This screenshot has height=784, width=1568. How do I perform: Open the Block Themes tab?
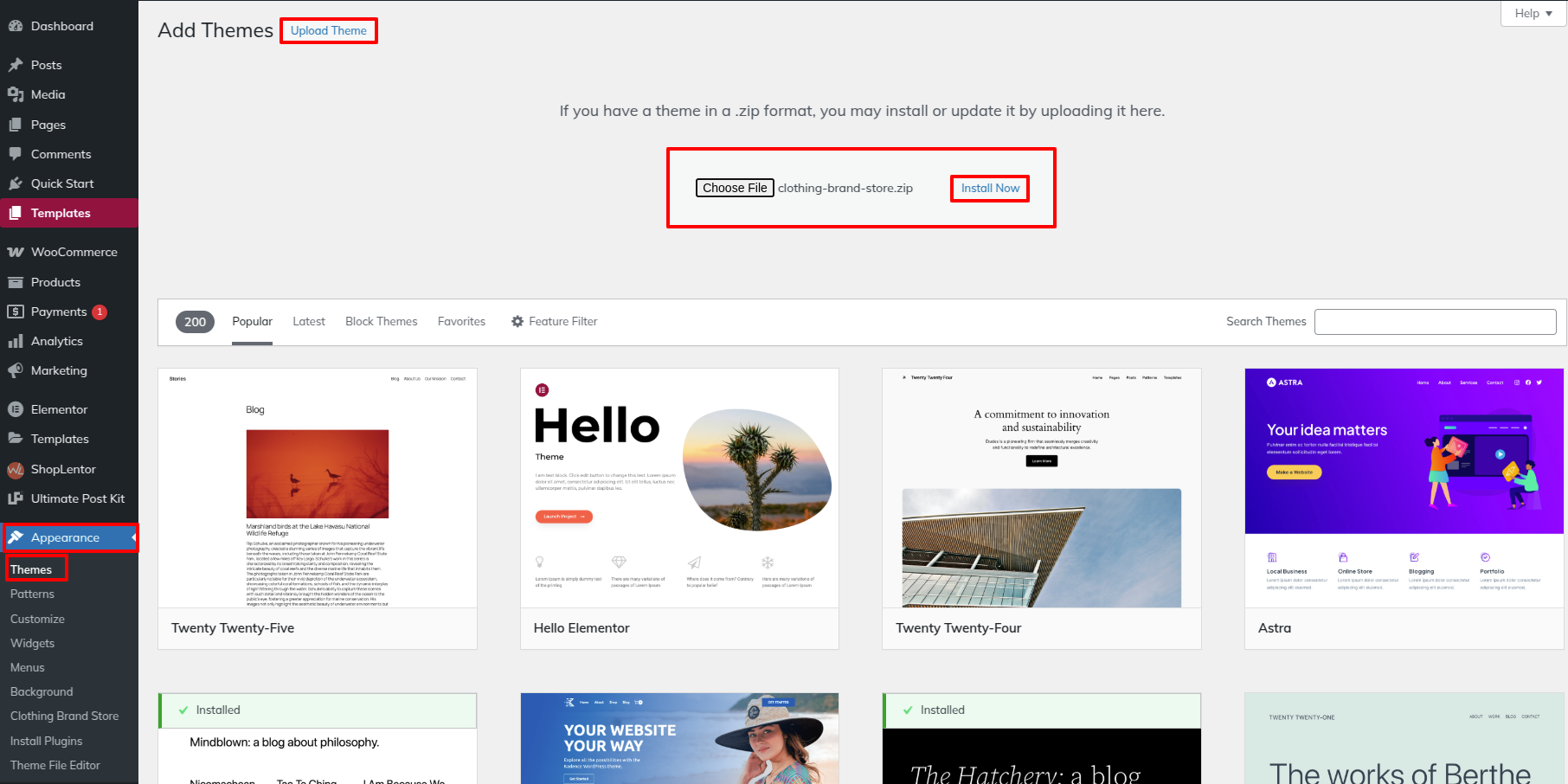(x=382, y=321)
